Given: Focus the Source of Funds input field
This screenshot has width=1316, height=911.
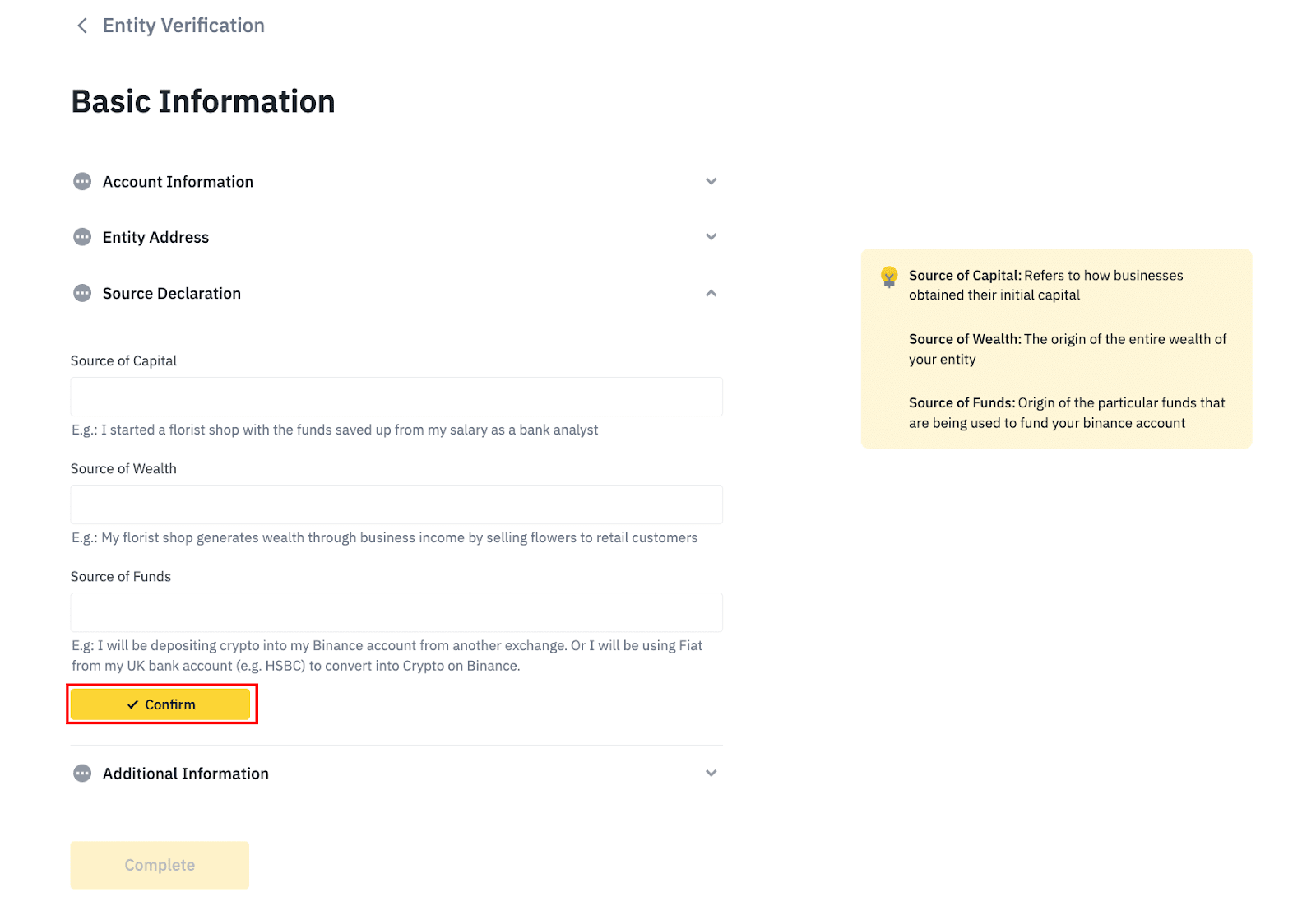Looking at the screenshot, I should (x=396, y=612).
